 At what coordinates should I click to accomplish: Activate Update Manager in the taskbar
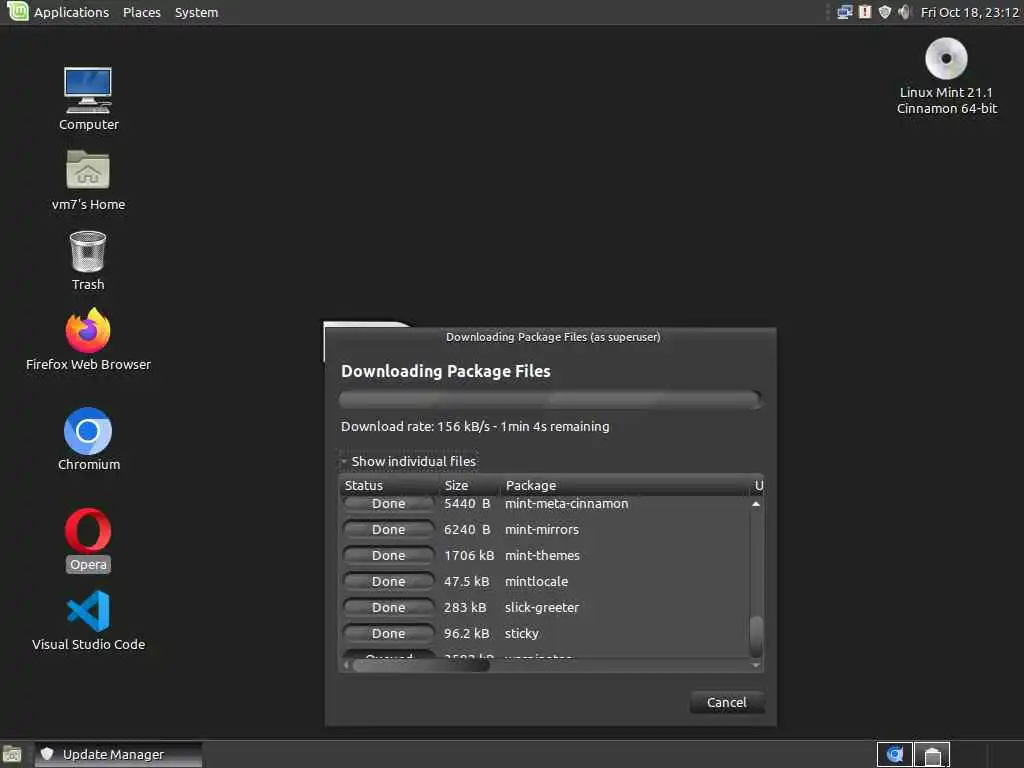click(118, 754)
